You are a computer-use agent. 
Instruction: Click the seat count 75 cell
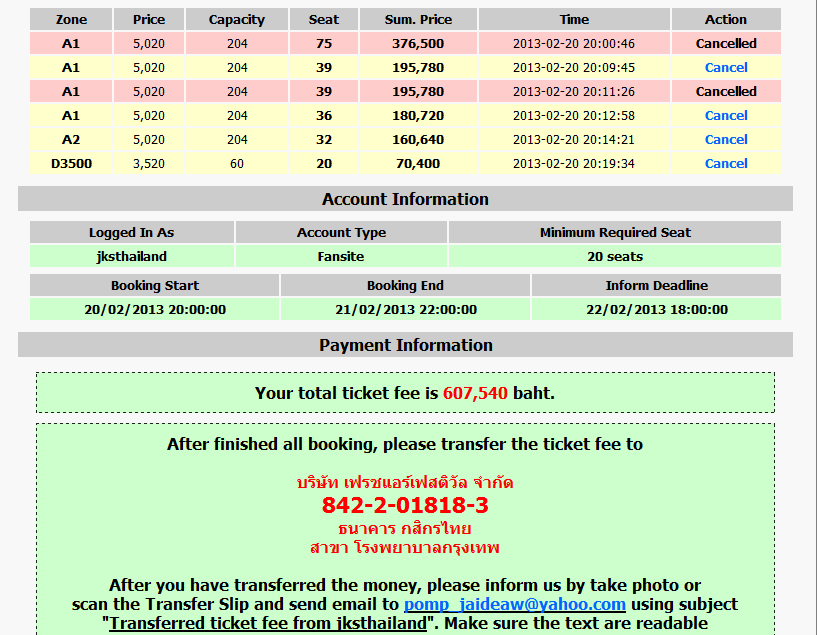324,43
